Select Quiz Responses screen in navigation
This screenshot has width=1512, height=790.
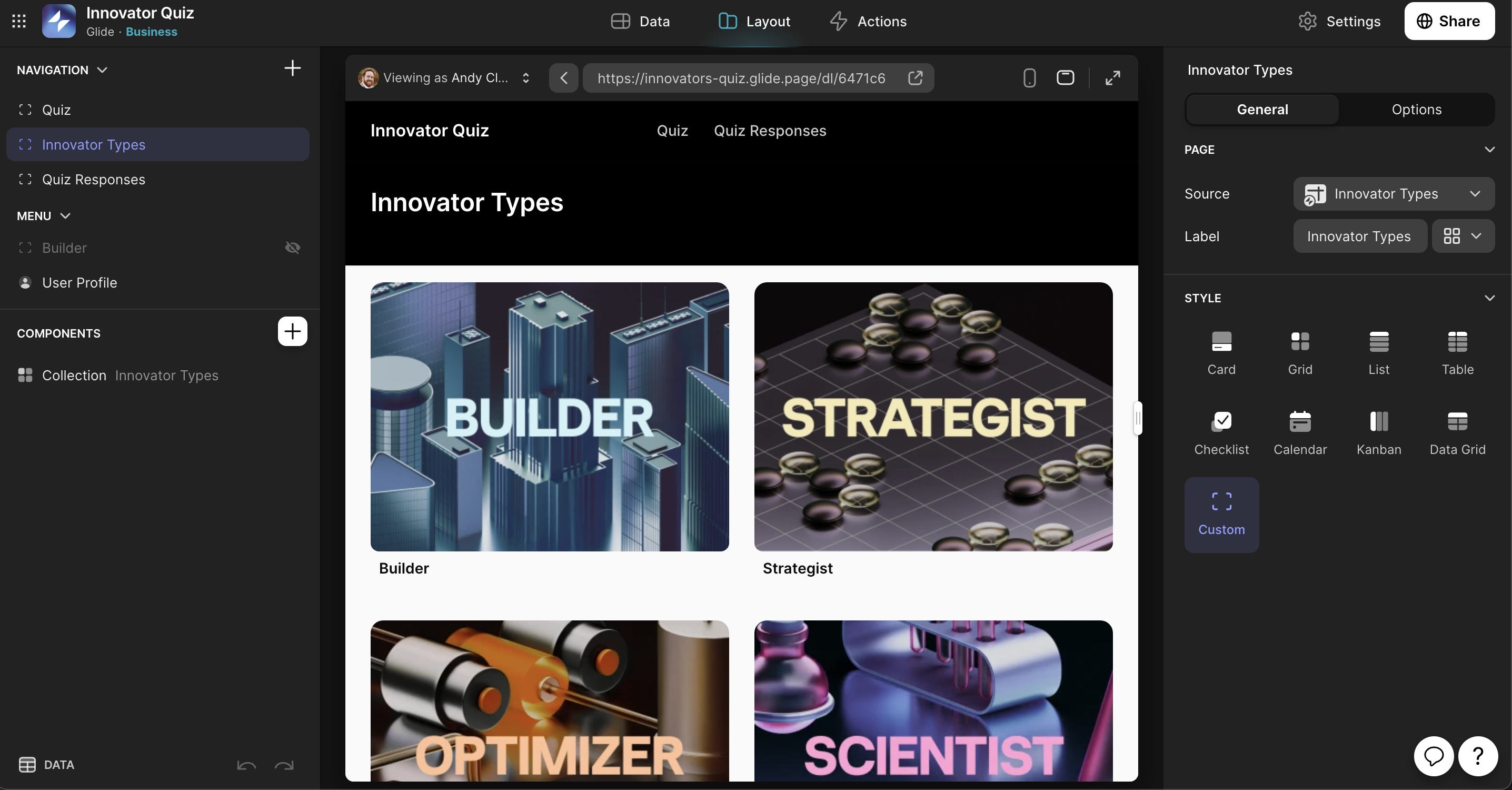click(x=158, y=179)
